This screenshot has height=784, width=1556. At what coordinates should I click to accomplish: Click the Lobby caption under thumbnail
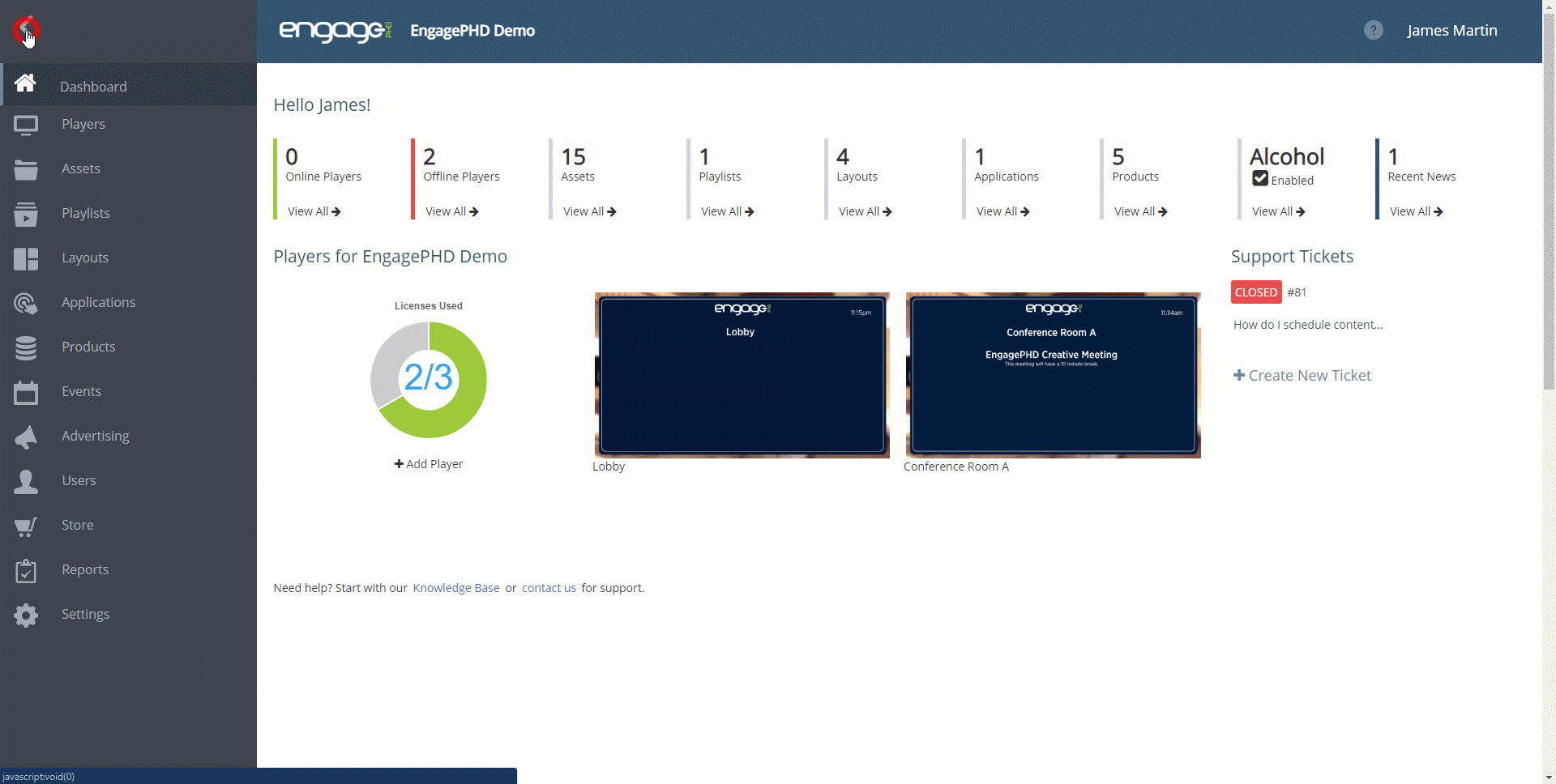coord(609,467)
